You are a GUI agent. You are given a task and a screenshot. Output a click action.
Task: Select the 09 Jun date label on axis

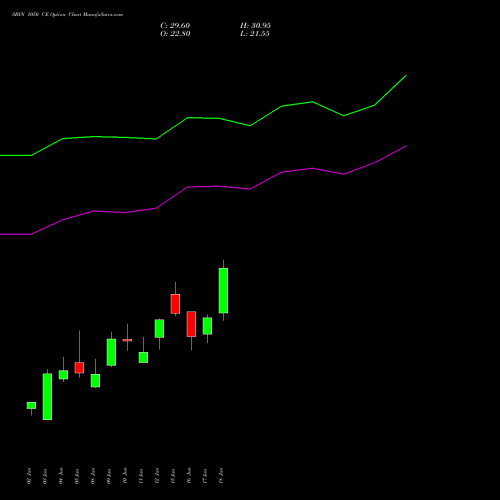click(x=109, y=476)
